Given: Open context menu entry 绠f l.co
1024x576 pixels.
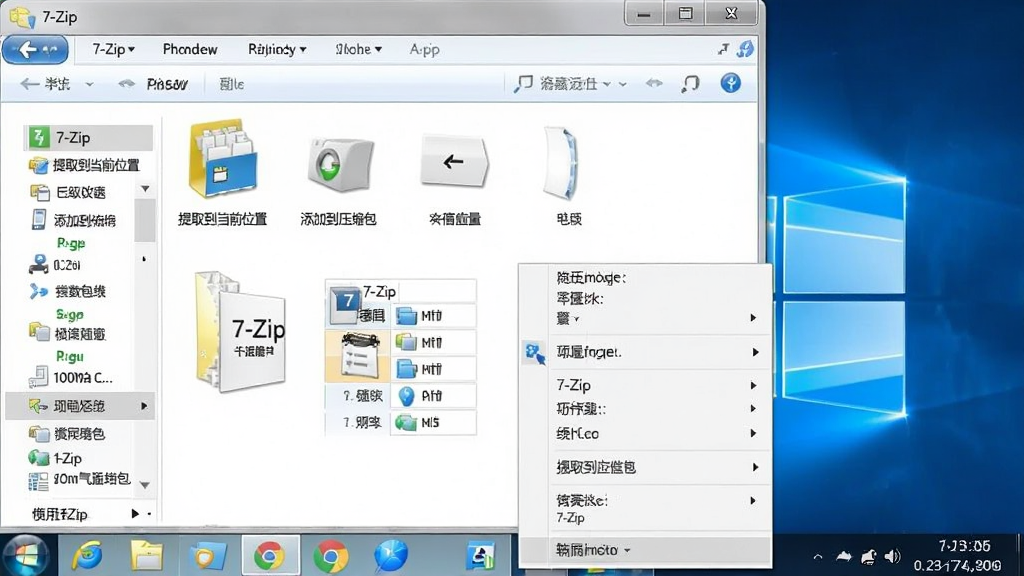Looking at the screenshot, I should pos(660,433).
